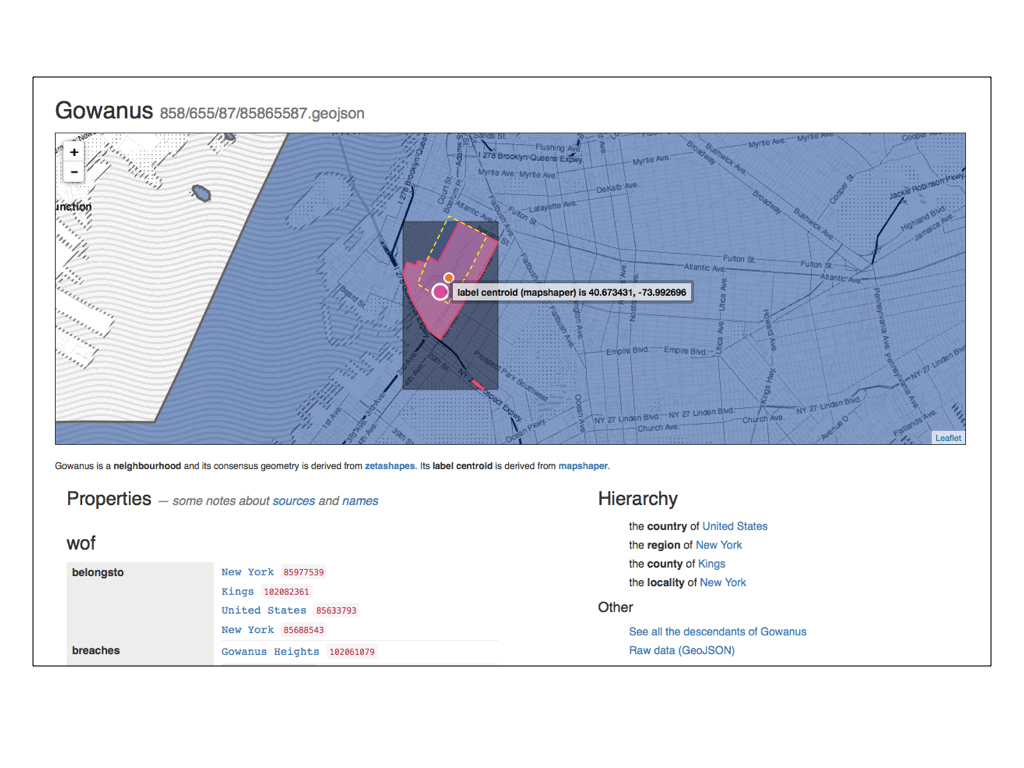Image resolution: width=1024 pixels, height=768 pixels.
Task: Click ID code 102082361
Action: tap(287, 592)
